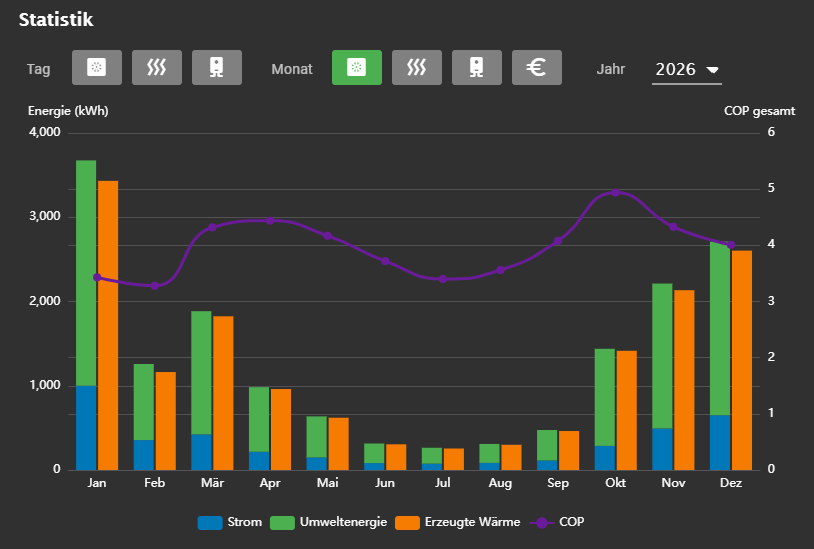814x549 pixels.
Task: Click the March orange heat bar
Action: click(x=223, y=393)
